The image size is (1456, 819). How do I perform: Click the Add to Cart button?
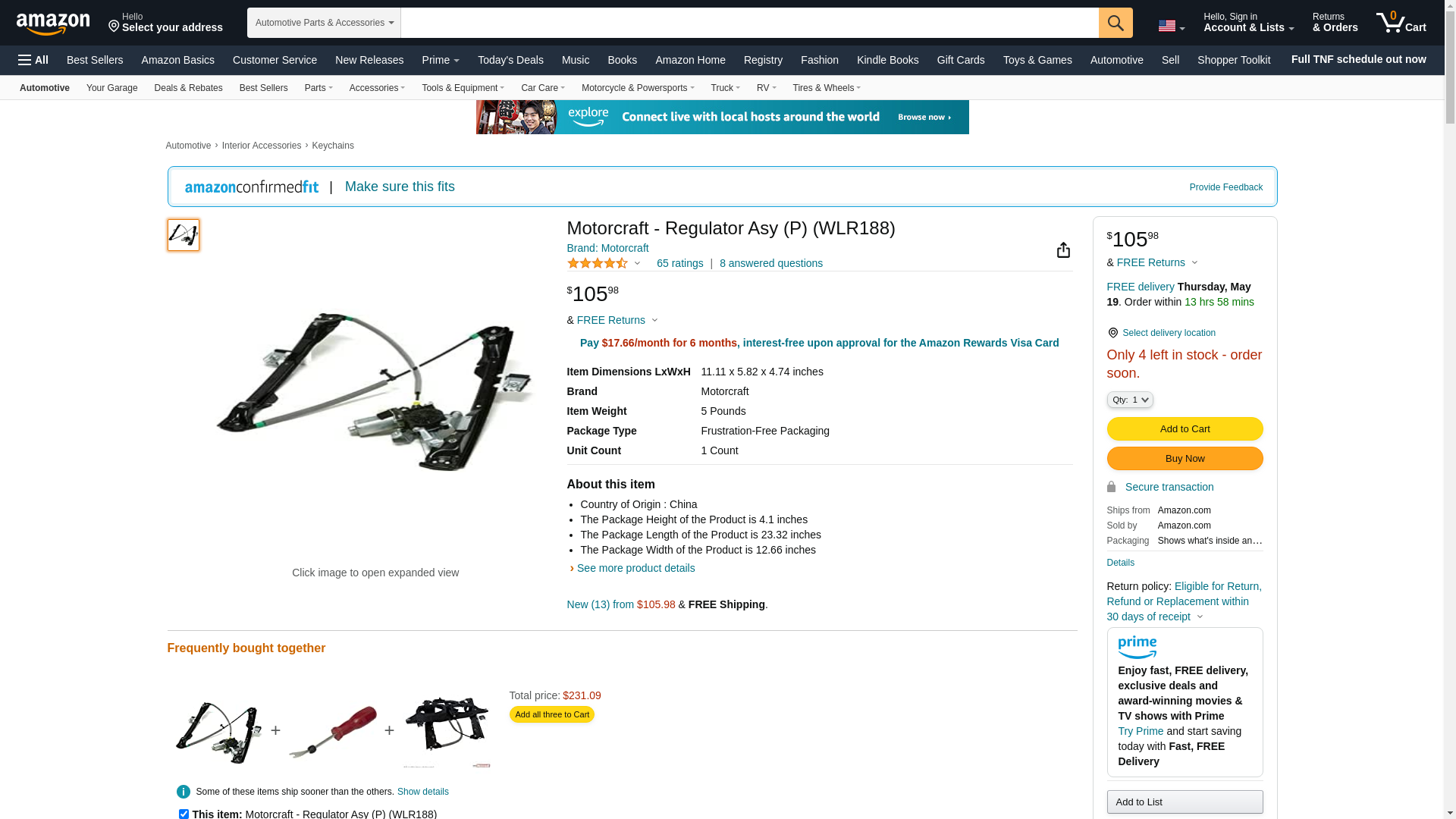click(1185, 429)
